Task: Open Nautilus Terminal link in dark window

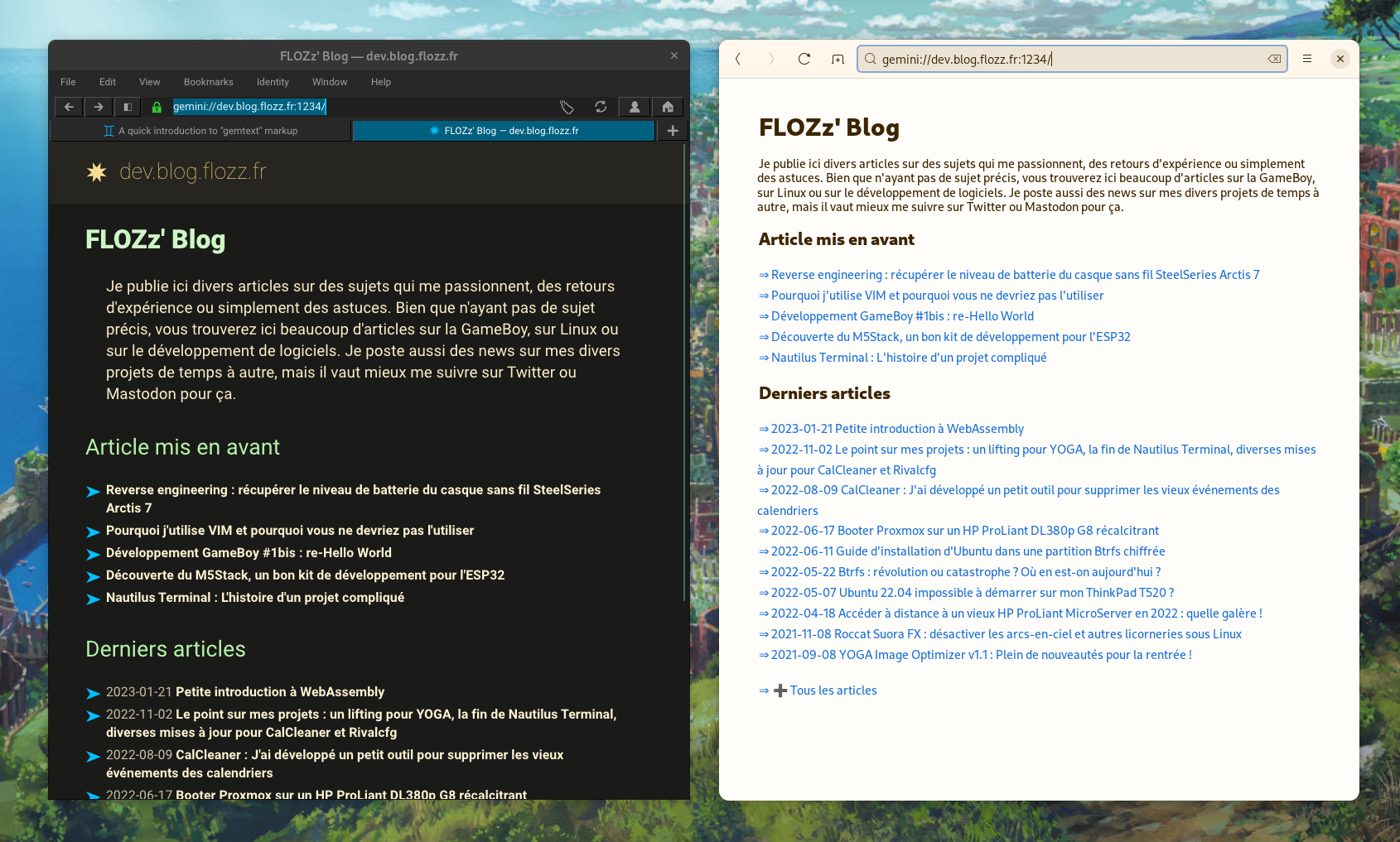Action: (255, 598)
